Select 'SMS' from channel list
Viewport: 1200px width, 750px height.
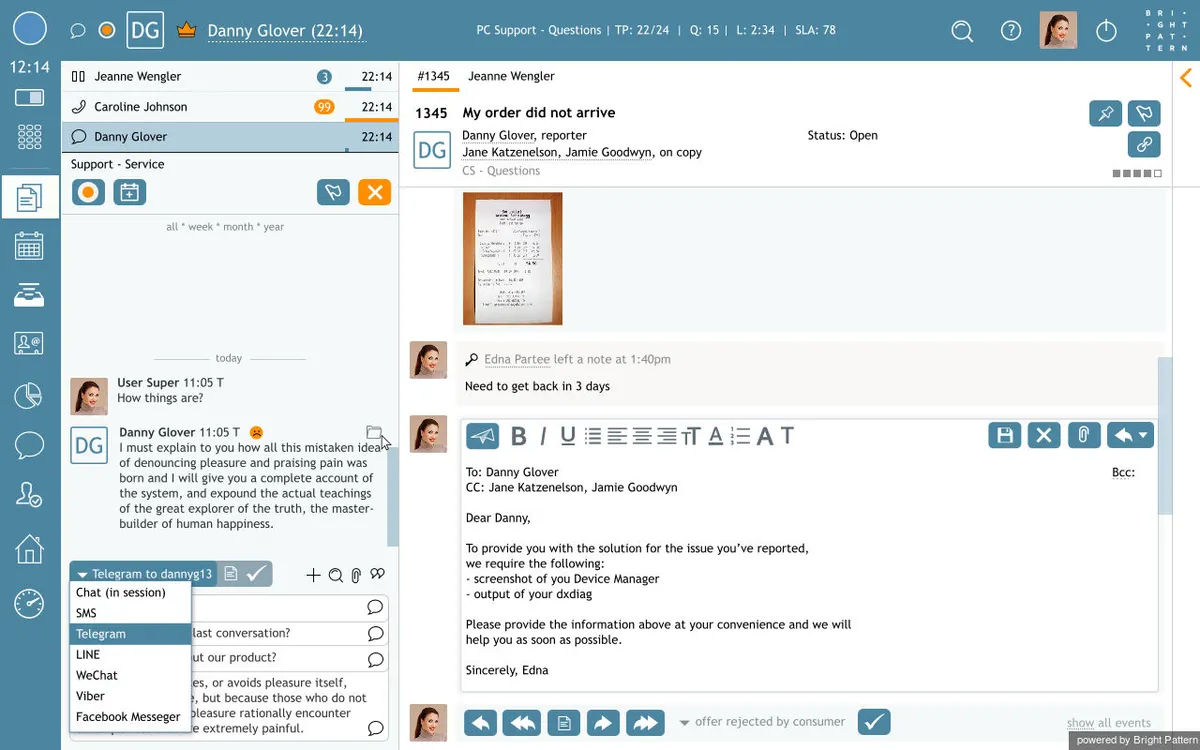tap(130, 613)
